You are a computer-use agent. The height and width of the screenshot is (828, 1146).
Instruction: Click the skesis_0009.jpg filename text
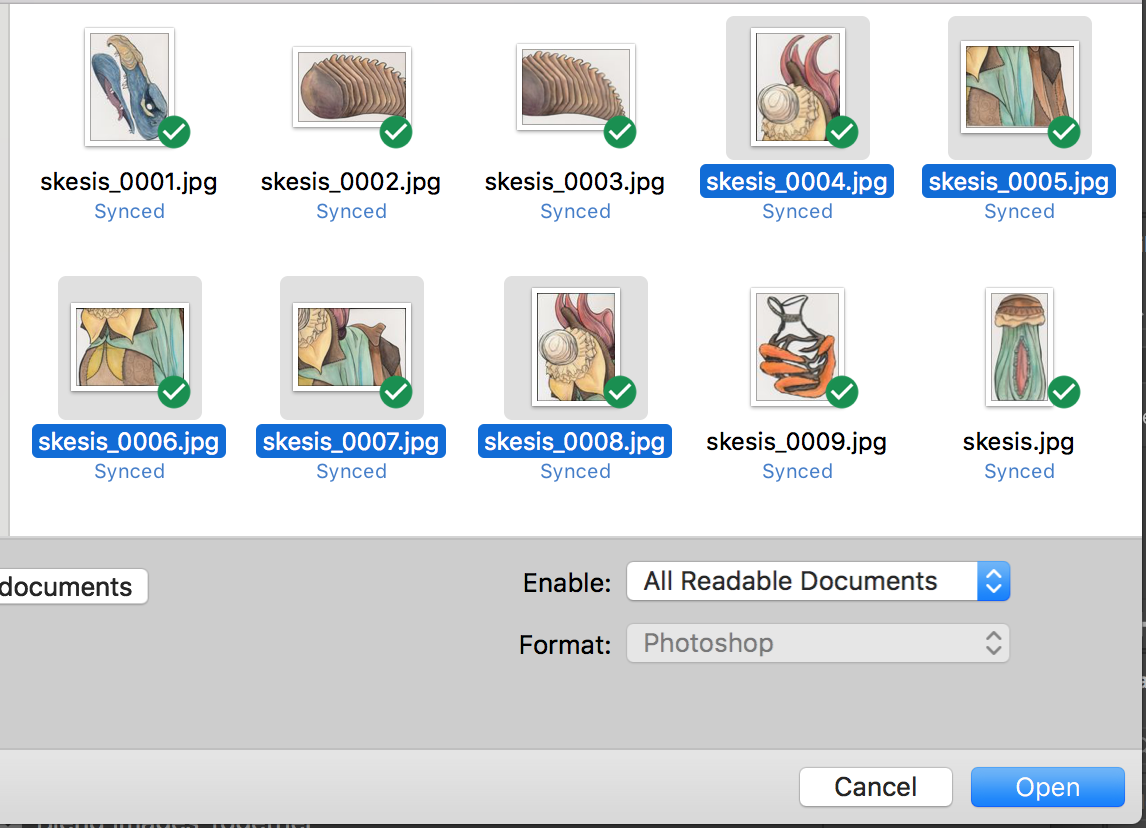click(797, 442)
